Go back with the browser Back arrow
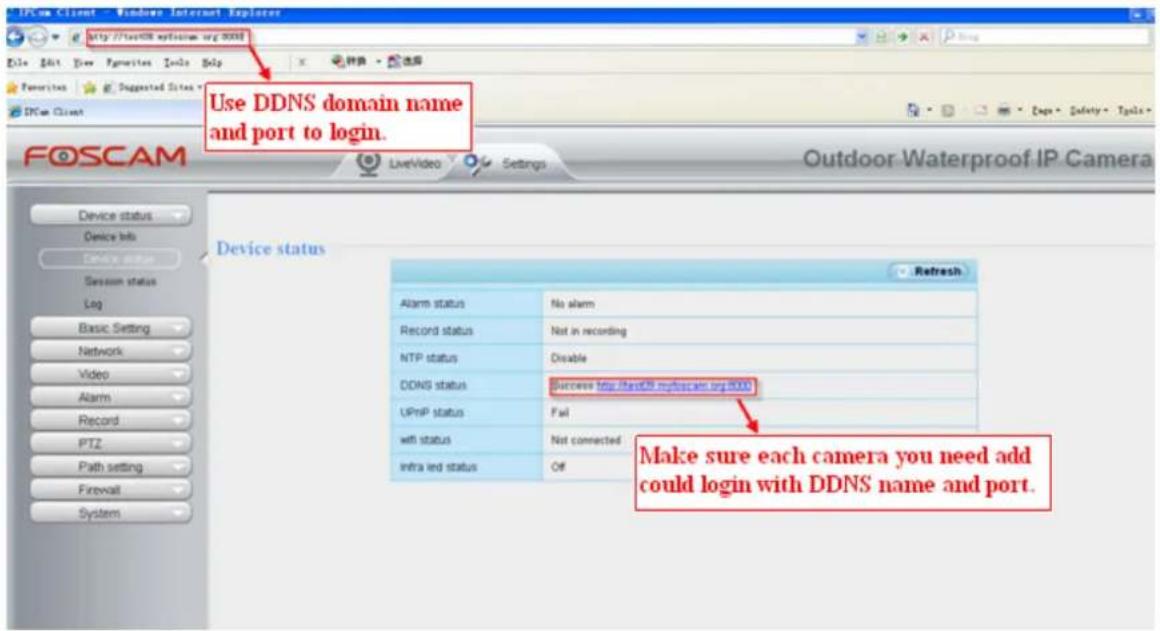The width and height of the screenshot is (1160, 631). pyautogui.click(x=15, y=36)
